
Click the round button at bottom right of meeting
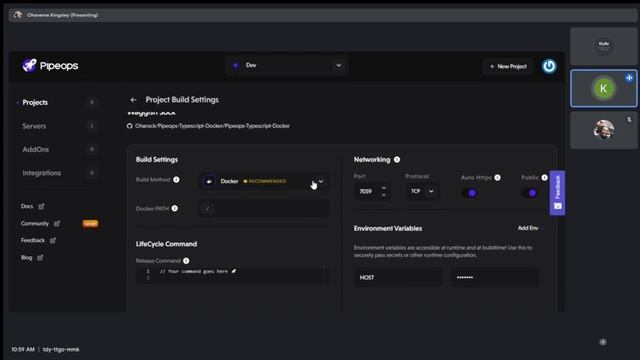coord(603,342)
